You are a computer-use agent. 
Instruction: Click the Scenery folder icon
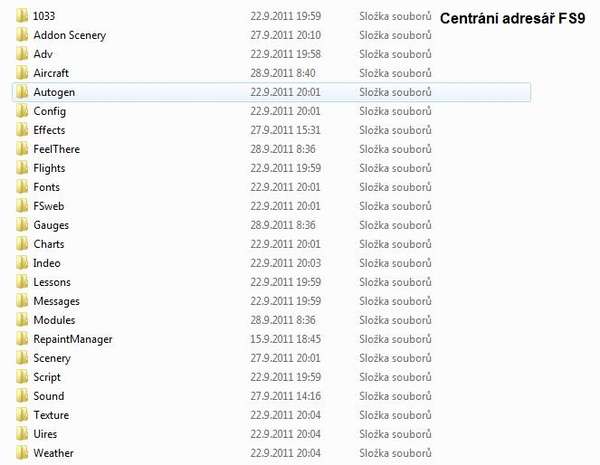[x=22, y=358]
